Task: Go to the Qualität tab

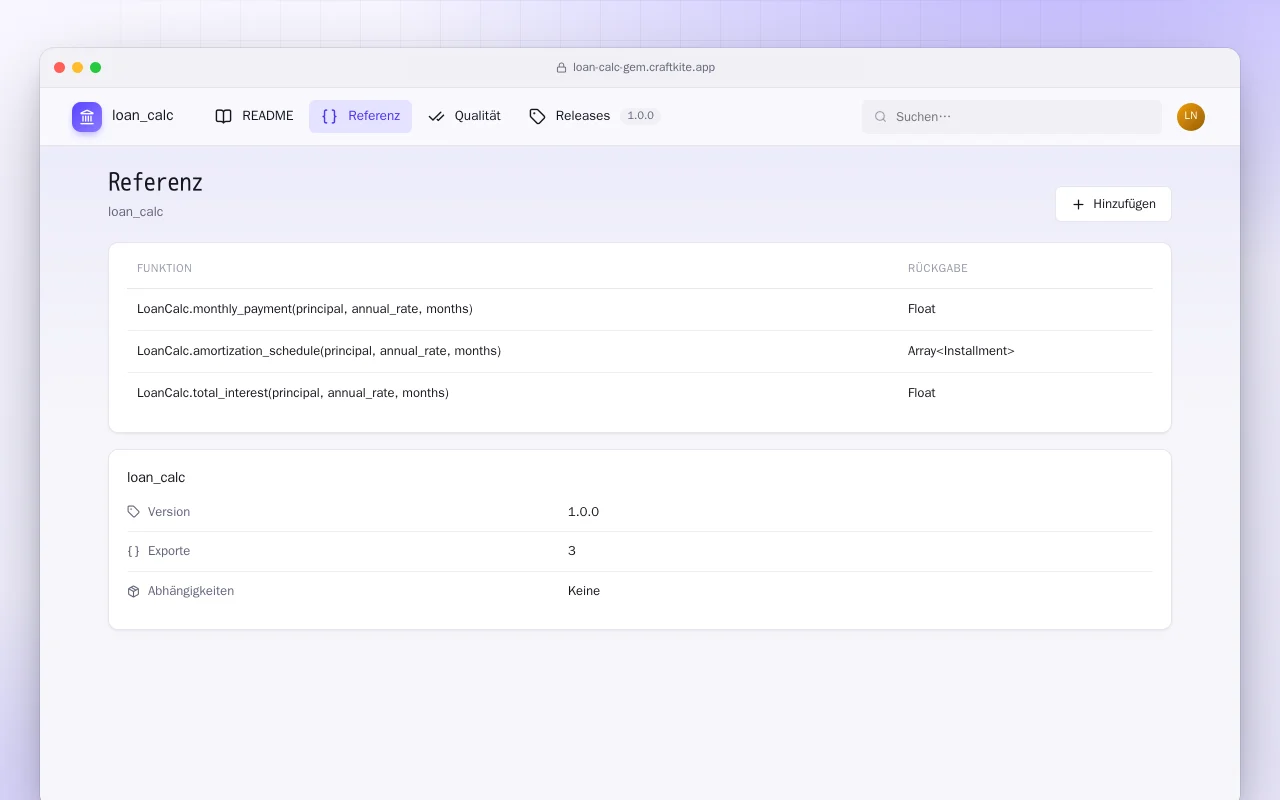Action: pos(464,116)
